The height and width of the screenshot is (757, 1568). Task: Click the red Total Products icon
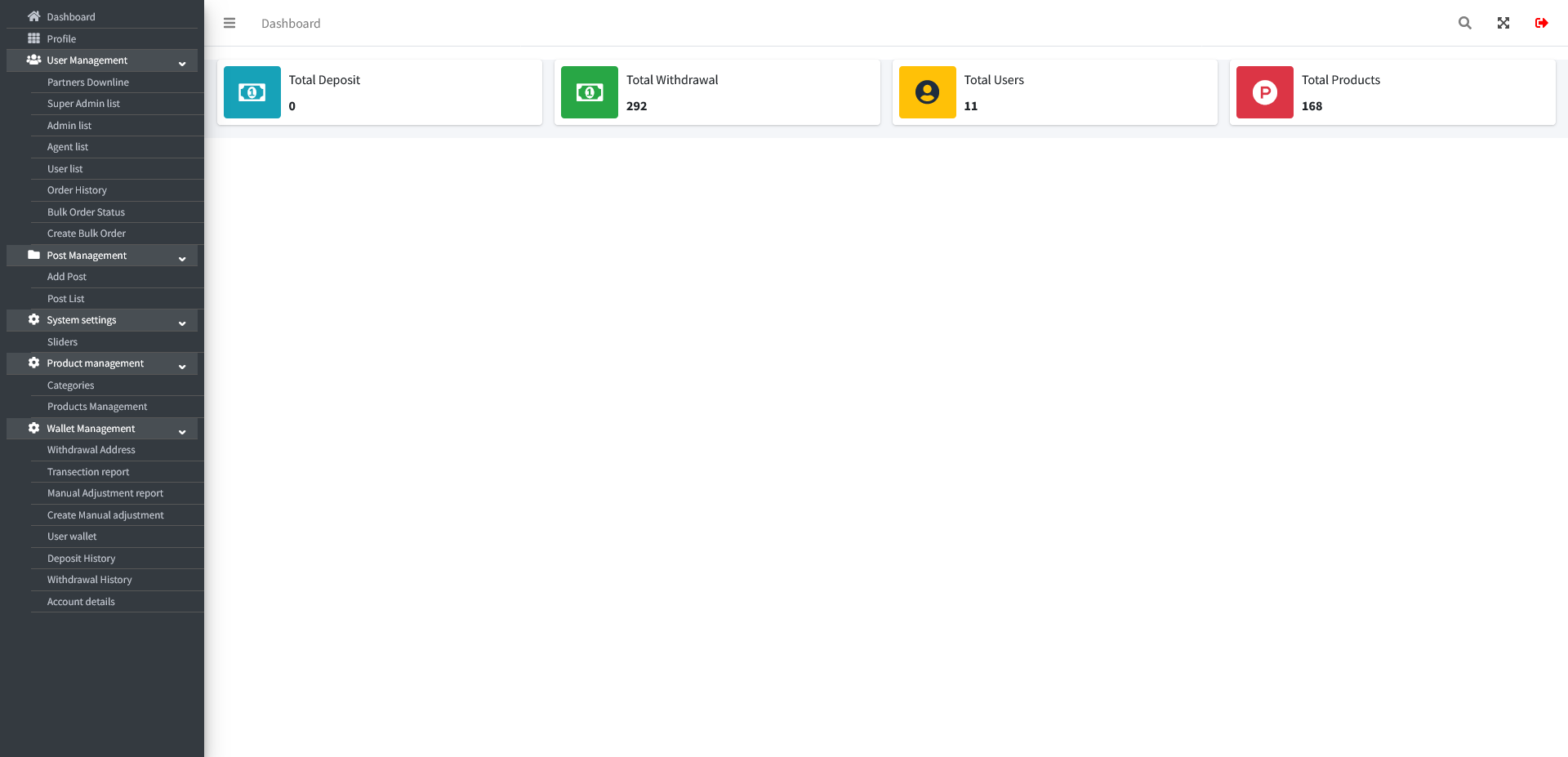pyautogui.click(x=1265, y=92)
